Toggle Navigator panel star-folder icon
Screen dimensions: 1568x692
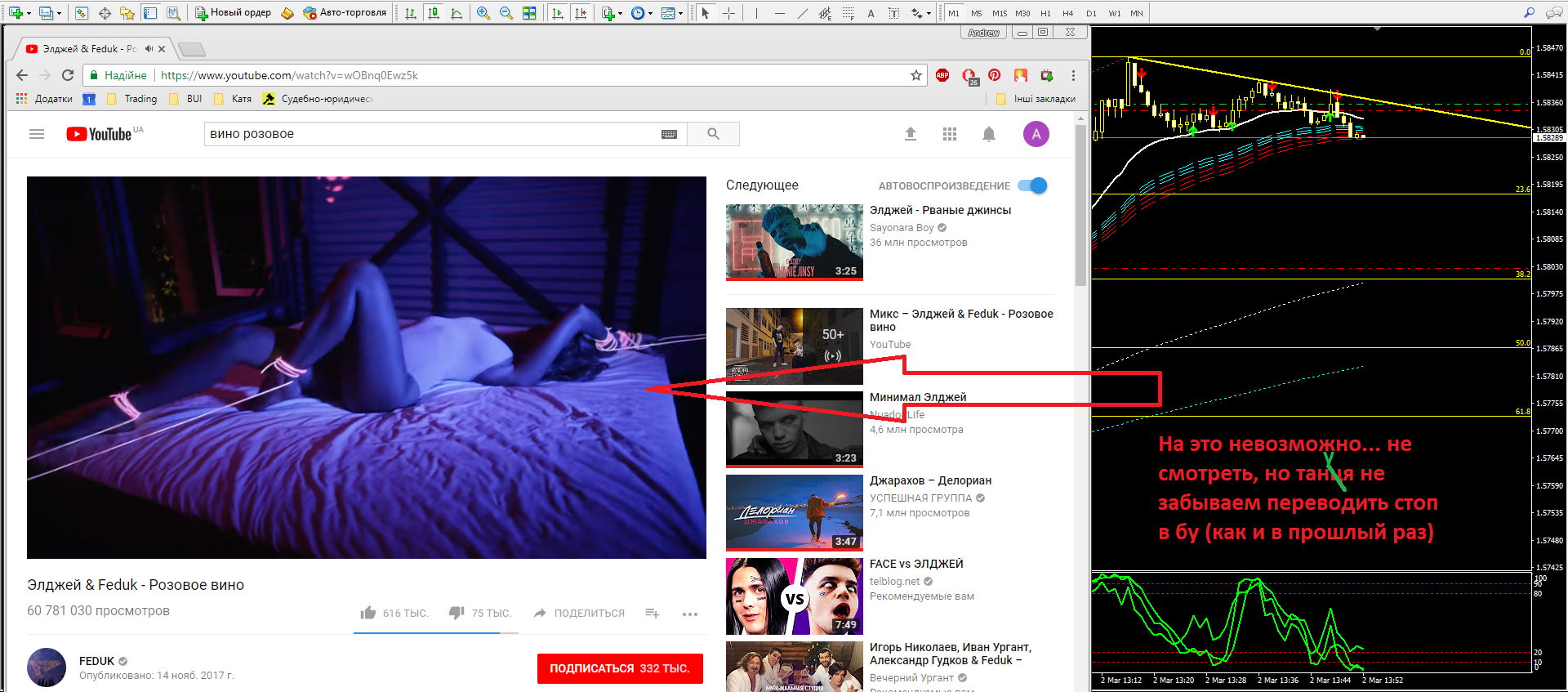point(127,13)
